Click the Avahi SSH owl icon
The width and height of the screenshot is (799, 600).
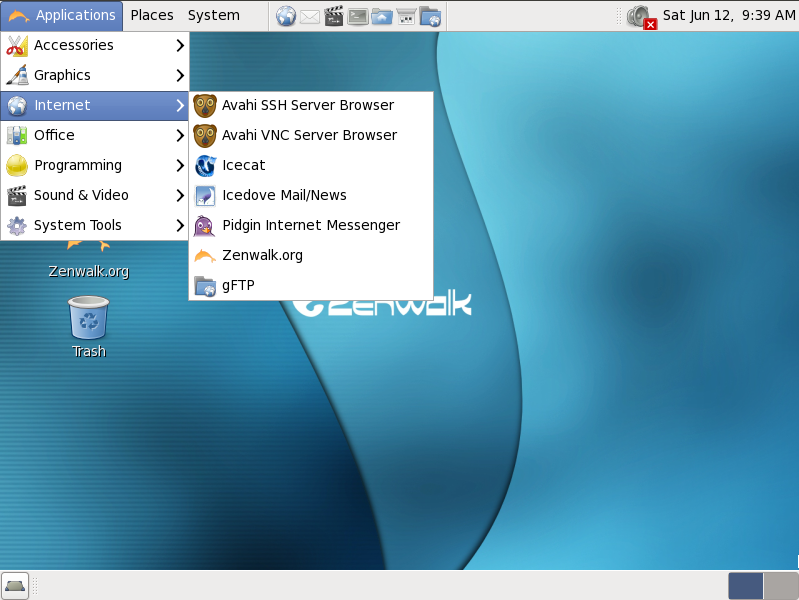point(205,106)
